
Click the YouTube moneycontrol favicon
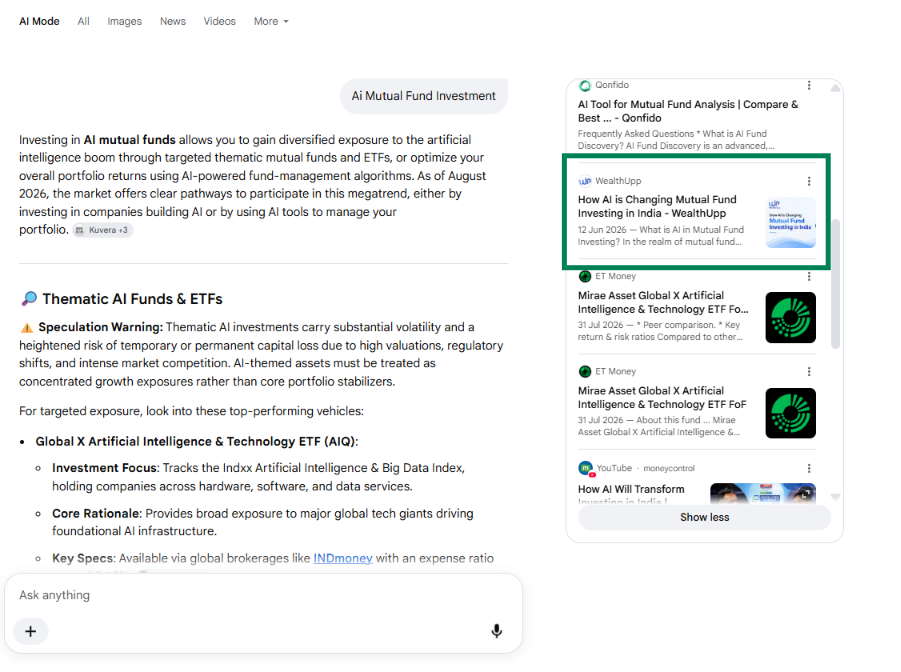point(586,469)
